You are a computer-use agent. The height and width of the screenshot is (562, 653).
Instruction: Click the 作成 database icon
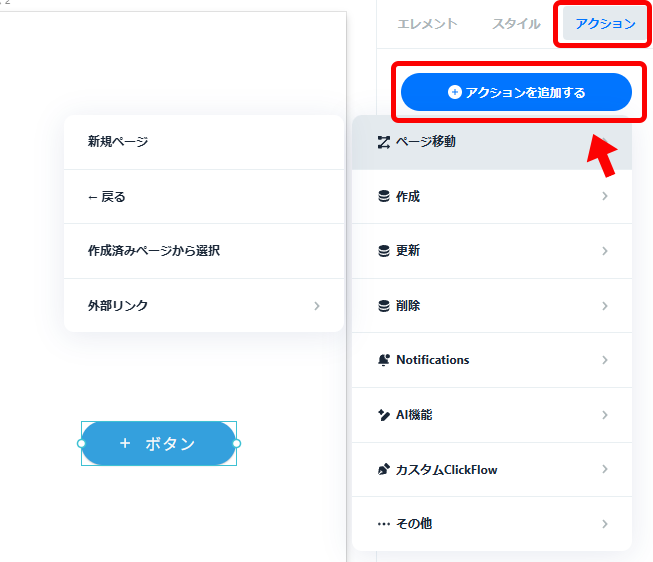[x=384, y=196]
